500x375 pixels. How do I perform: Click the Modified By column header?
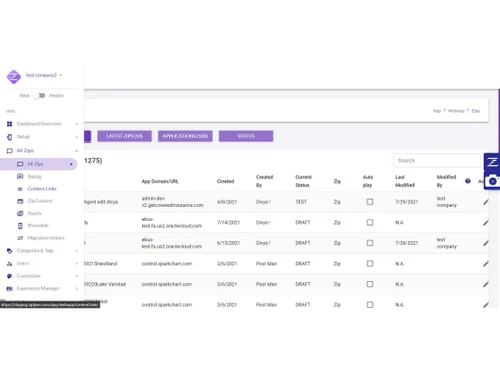coord(446,181)
